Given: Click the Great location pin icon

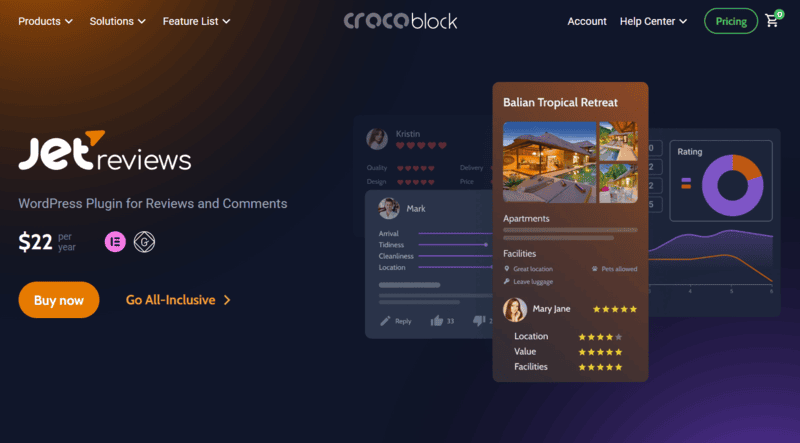Looking at the screenshot, I should pos(507,268).
